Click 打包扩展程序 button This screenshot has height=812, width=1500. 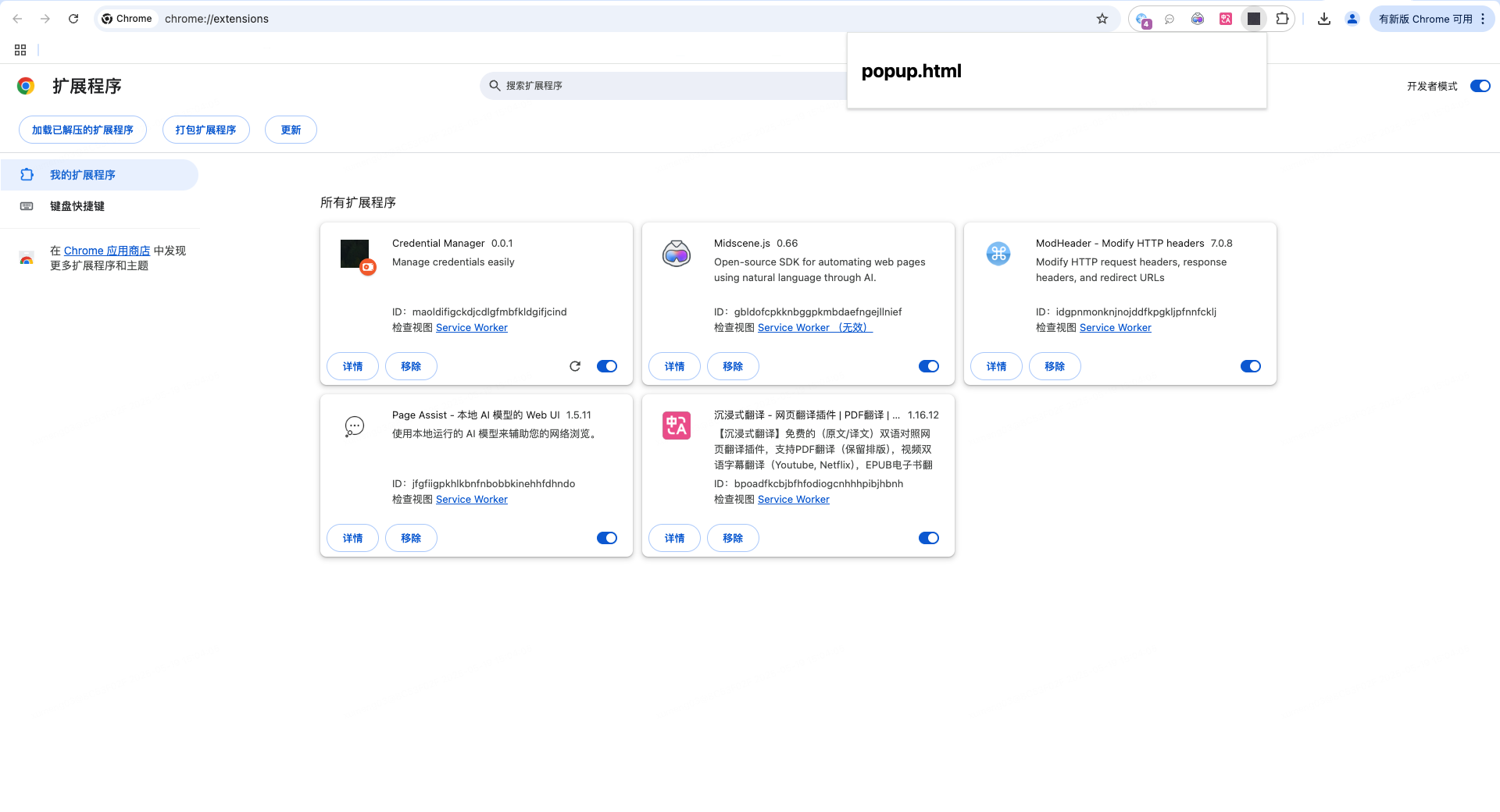pyautogui.click(x=206, y=130)
